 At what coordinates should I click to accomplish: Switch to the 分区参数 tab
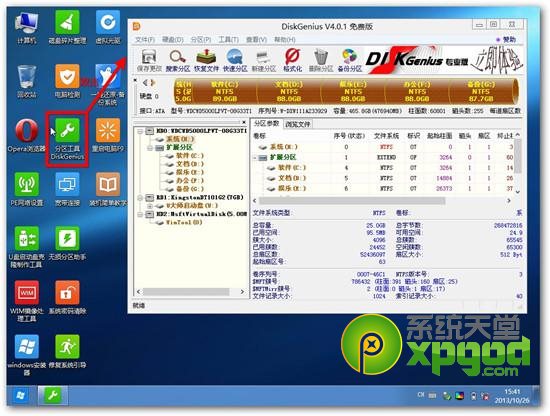coord(266,123)
